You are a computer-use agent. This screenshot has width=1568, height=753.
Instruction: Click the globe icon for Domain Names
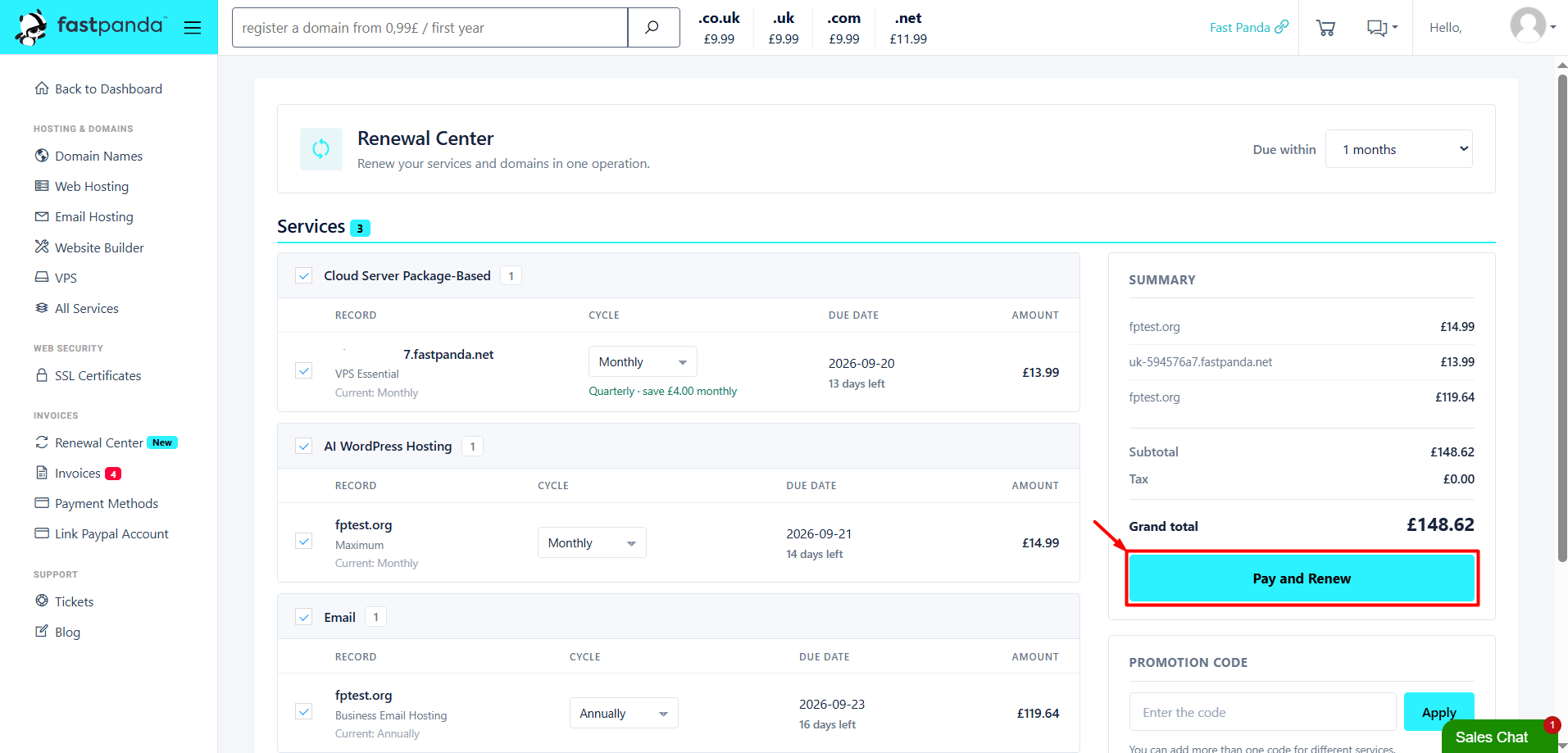(42, 156)
